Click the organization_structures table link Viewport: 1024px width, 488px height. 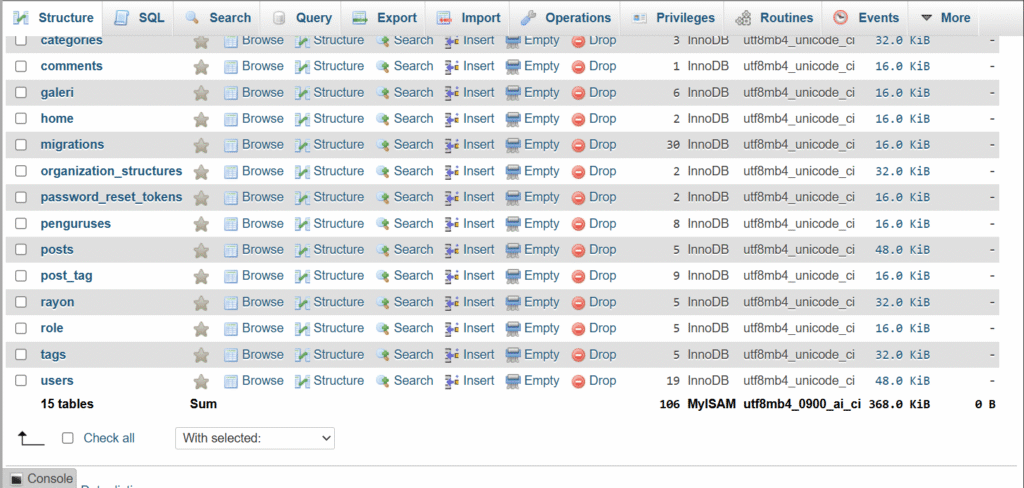[111, 171]
